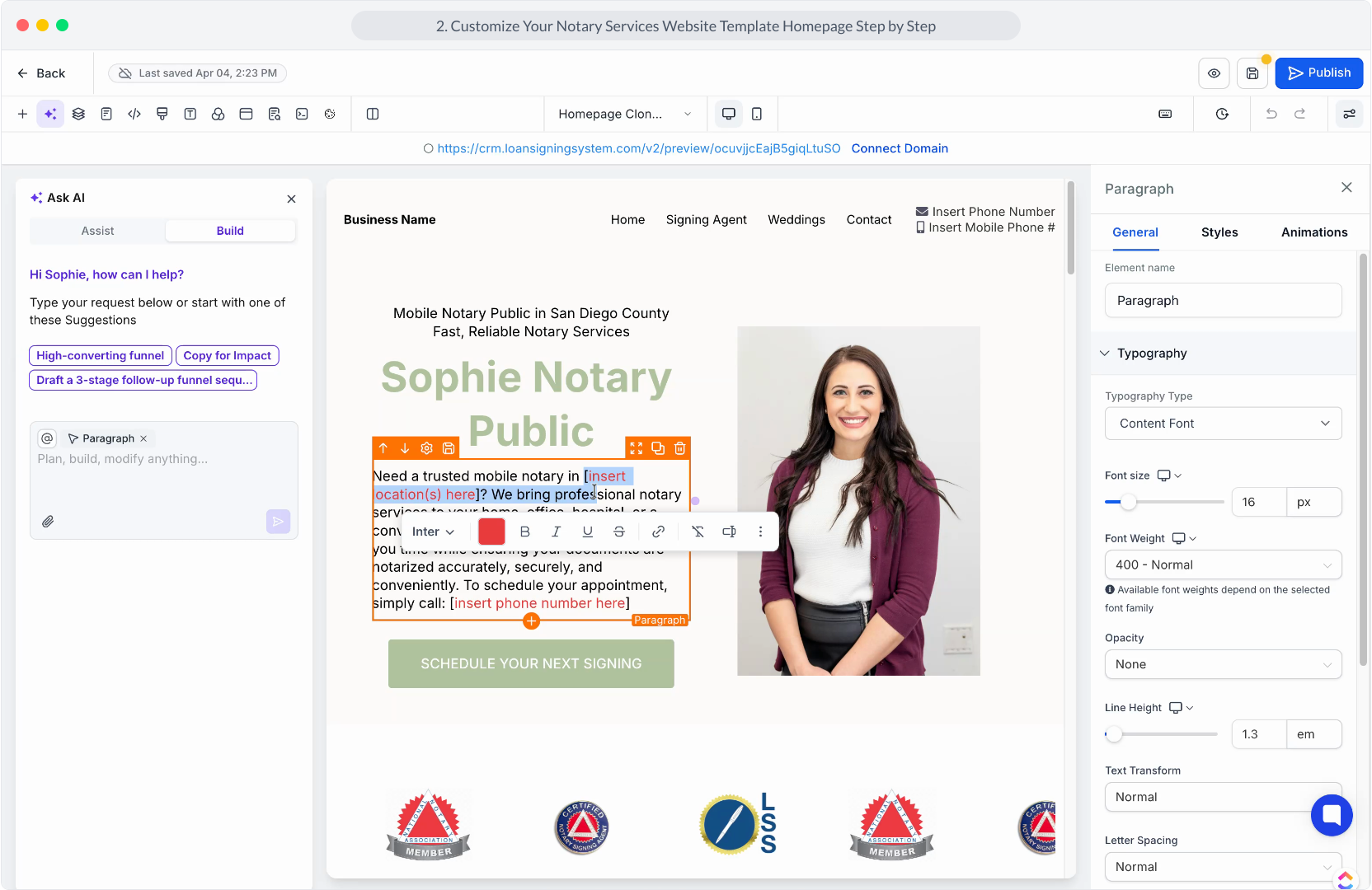The height and width of the screenshot is (890, 1372).
Task: Switch to the Build tab
Action: click(230, 231)
